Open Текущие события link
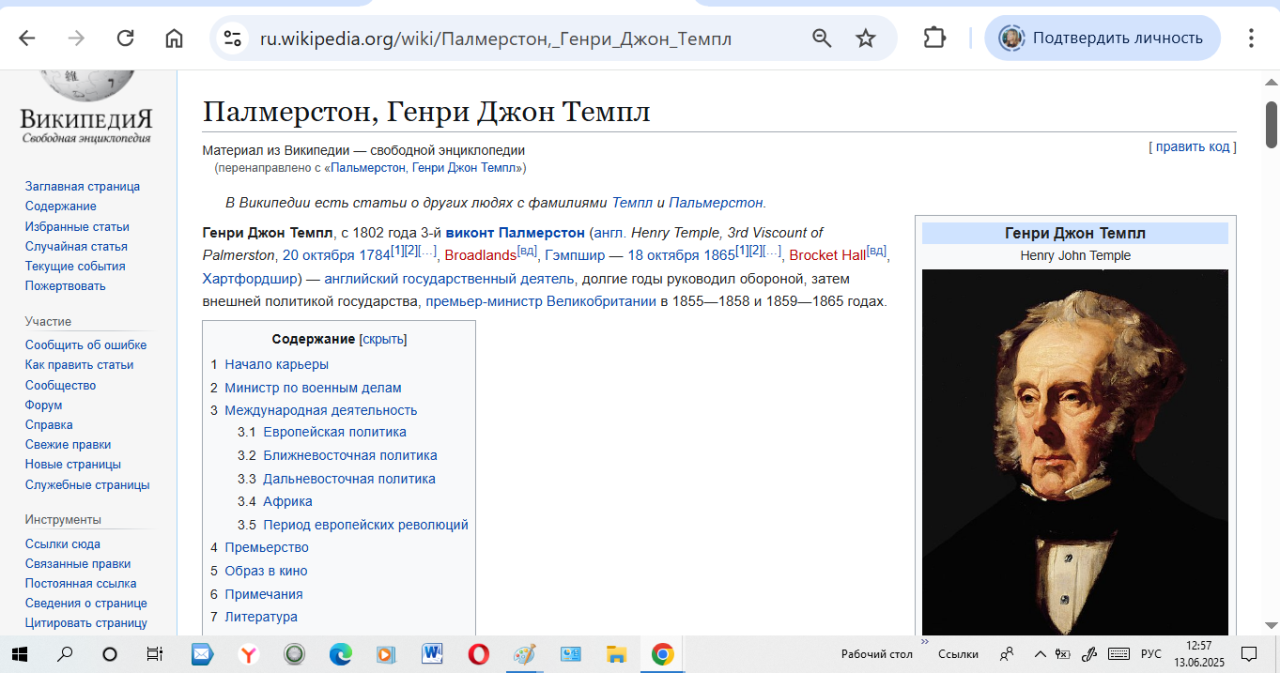This screenshot has width=1280, height=673. click(75, 267)
